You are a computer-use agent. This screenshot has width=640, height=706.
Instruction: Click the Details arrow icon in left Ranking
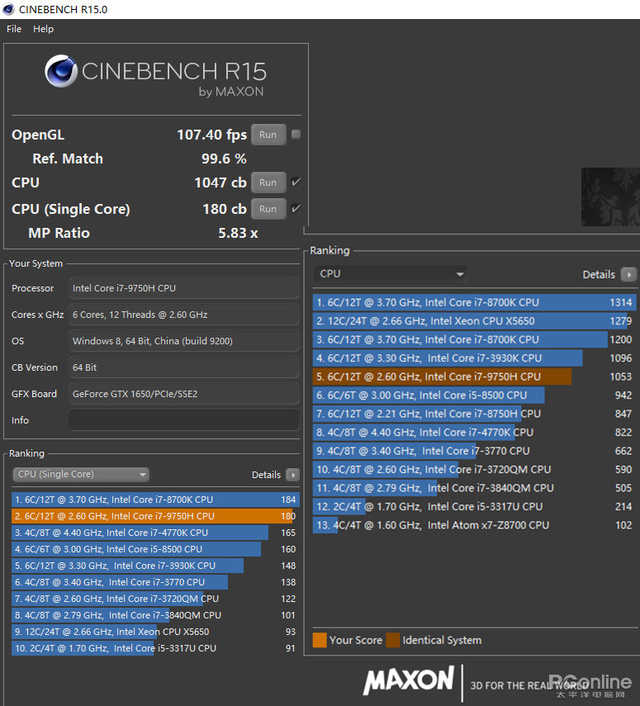coord(292,475)
